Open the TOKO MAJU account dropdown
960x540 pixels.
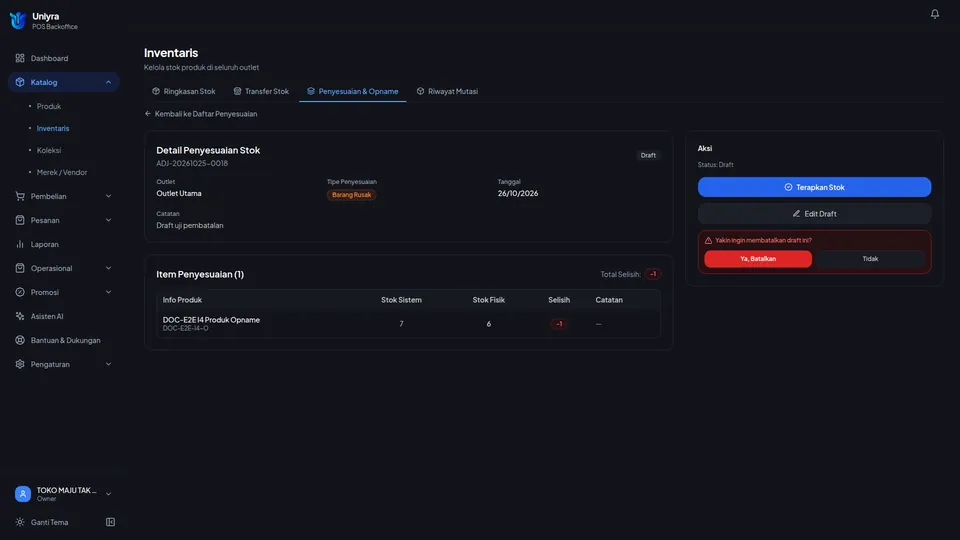64,493
